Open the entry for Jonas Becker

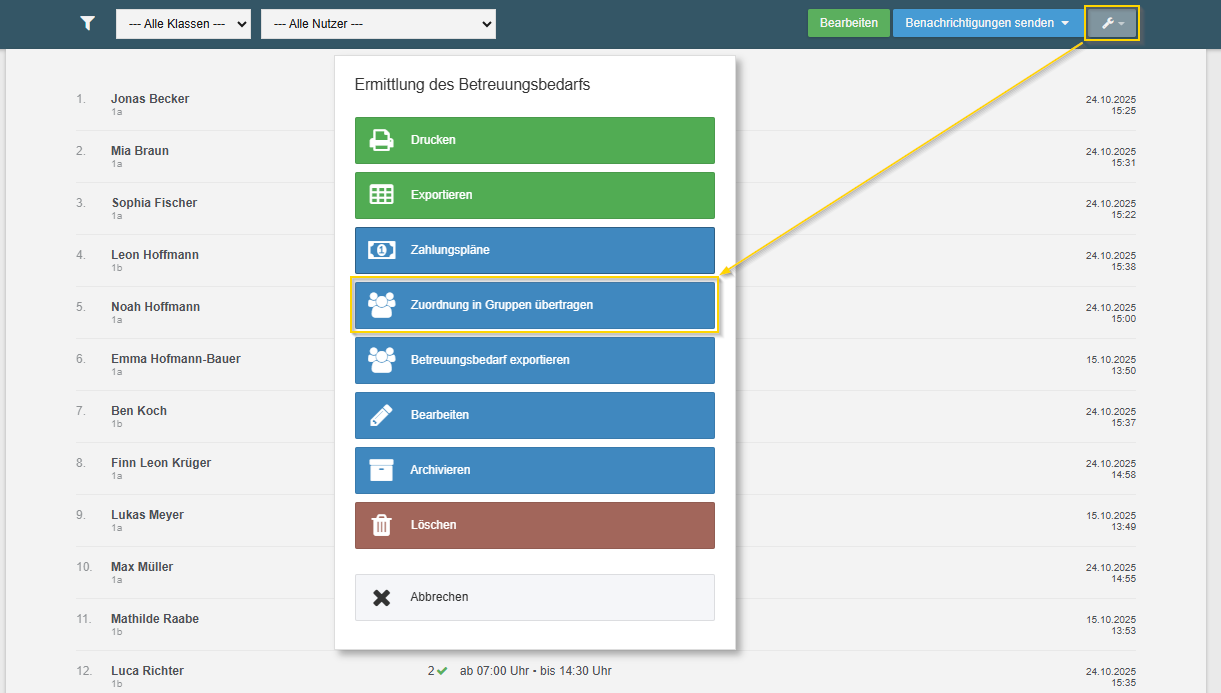coord(150,99)
